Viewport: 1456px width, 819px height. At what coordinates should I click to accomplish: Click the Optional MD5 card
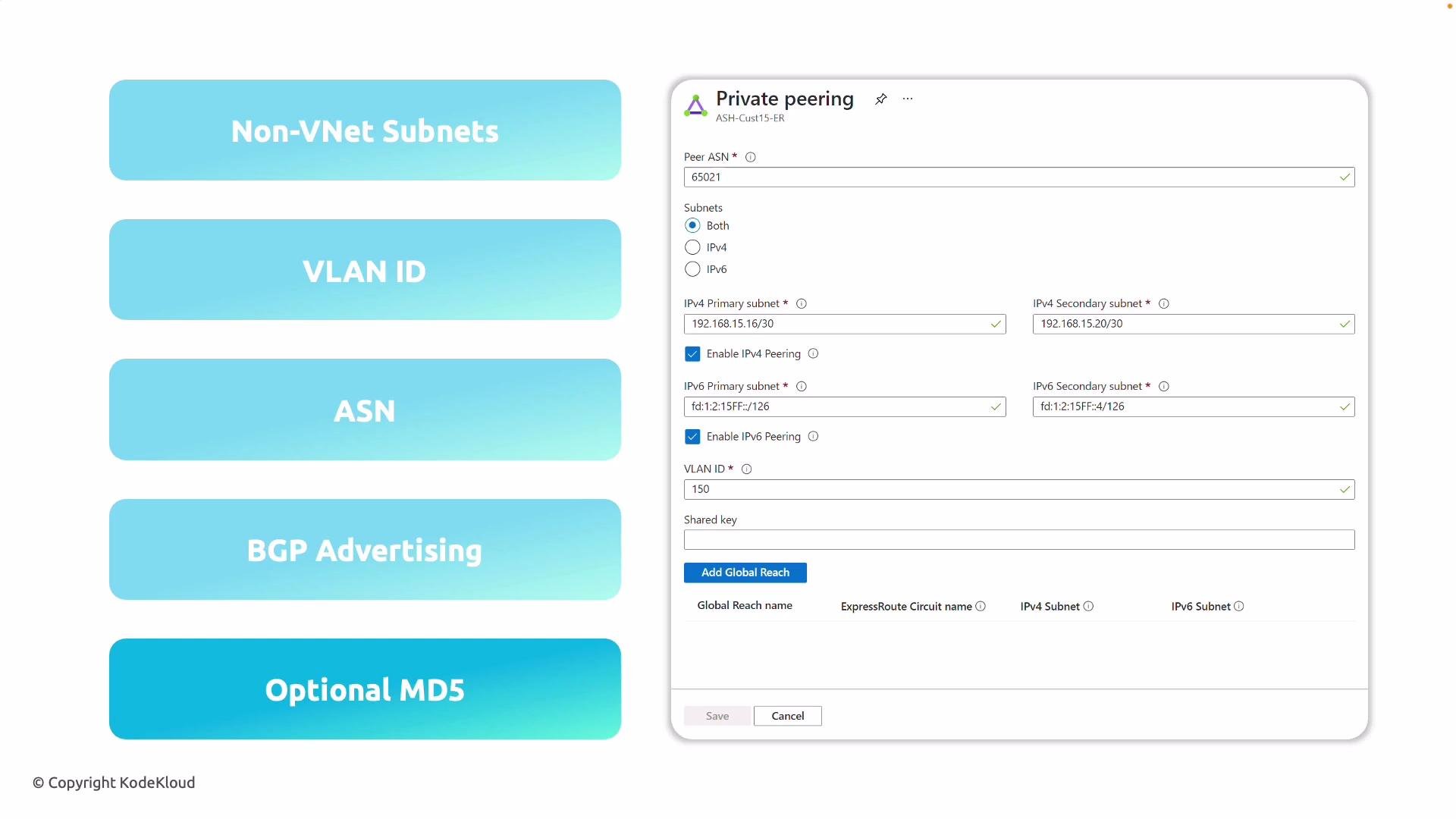click(x=365, y=689)
